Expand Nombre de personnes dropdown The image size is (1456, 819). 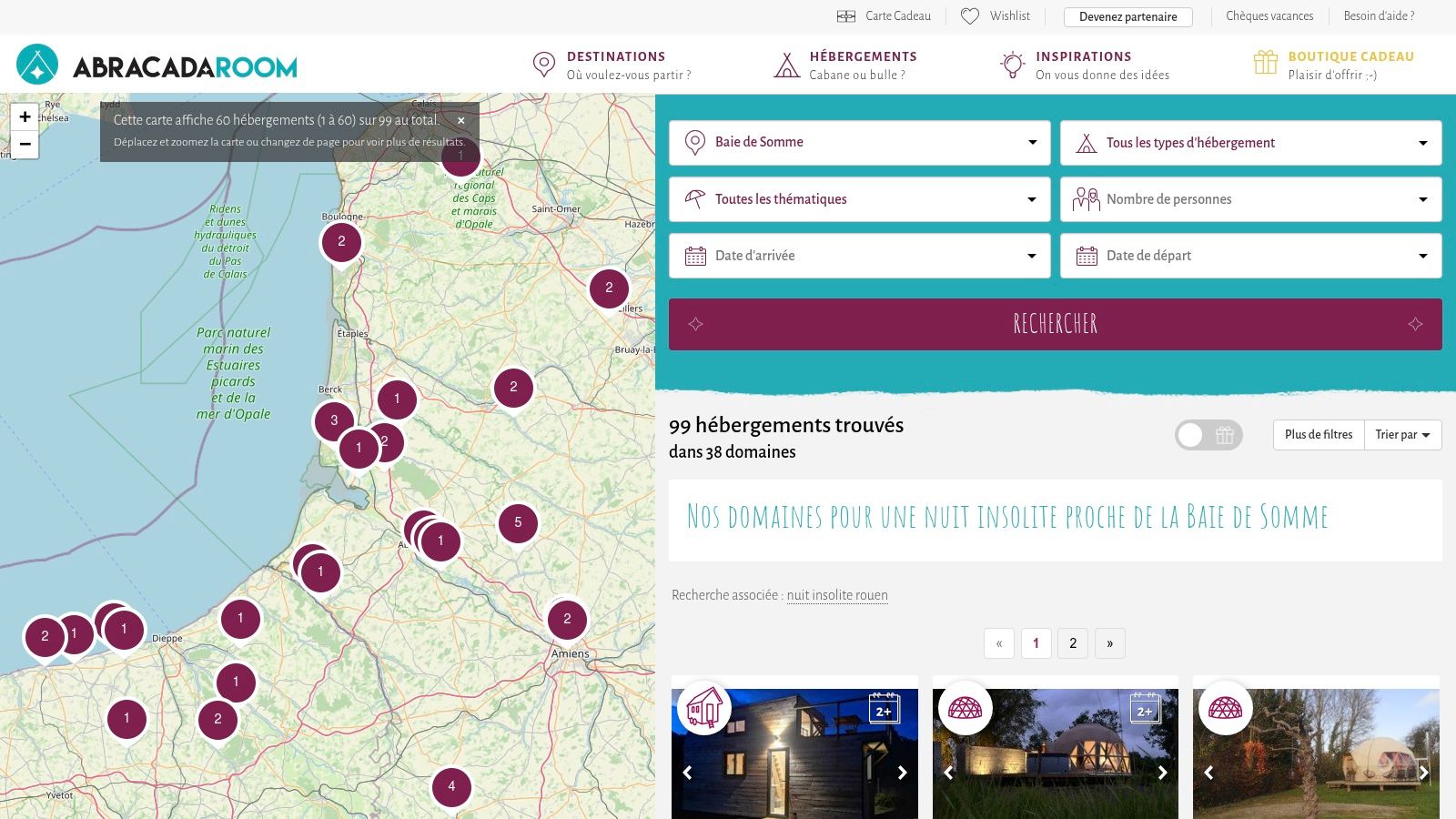1250,199
